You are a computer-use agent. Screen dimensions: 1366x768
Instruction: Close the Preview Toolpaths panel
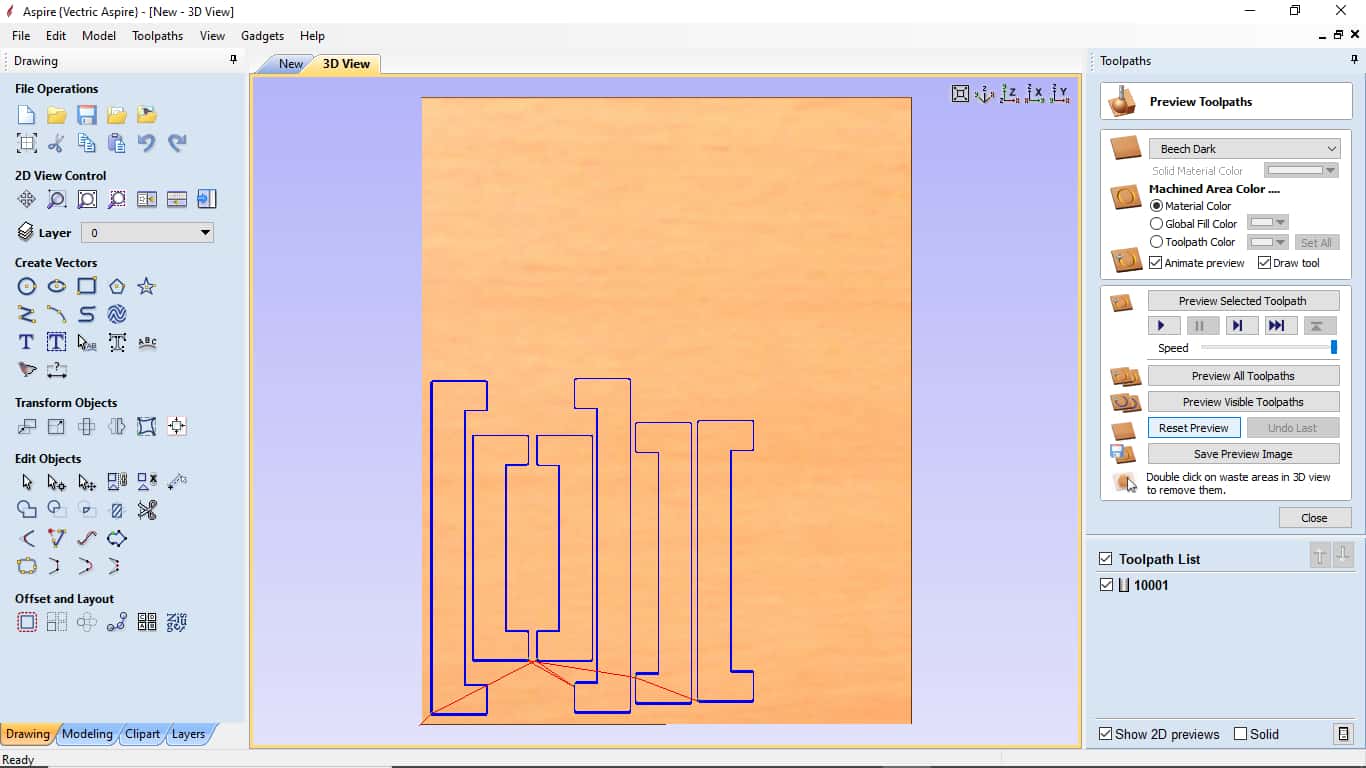(x=1314, y=518)
